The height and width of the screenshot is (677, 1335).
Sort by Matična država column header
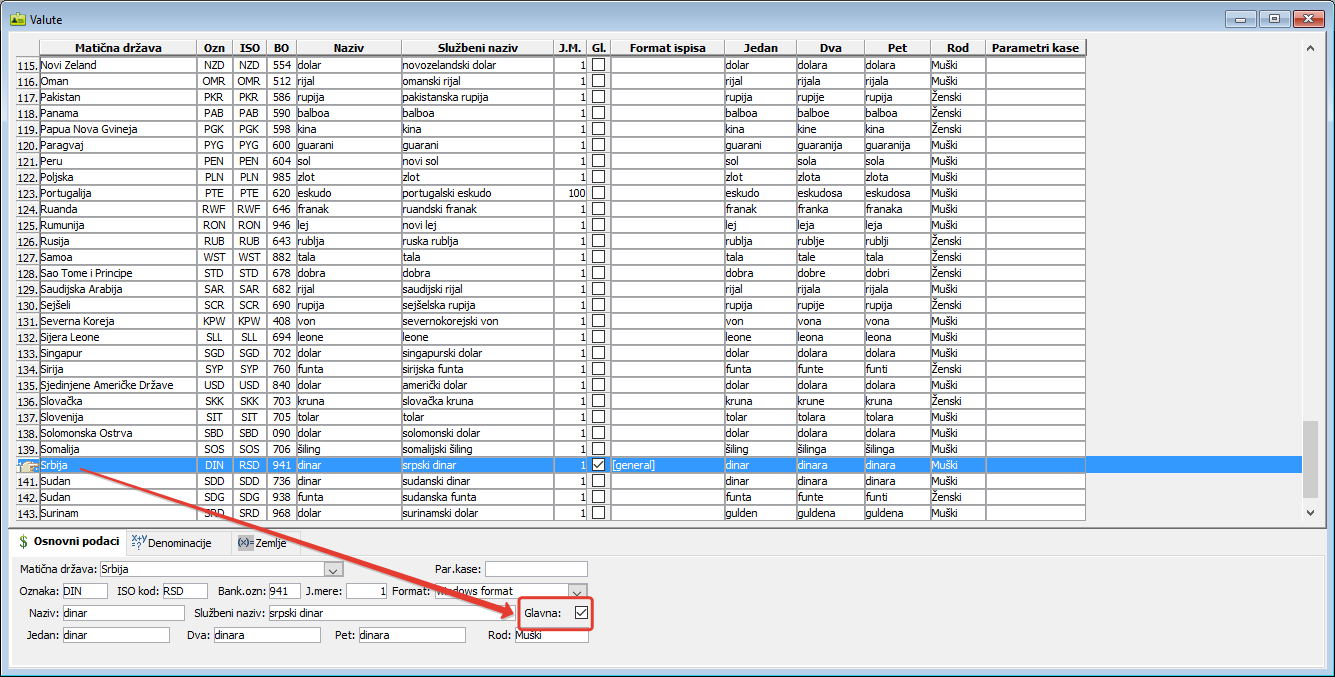(118, 48)
